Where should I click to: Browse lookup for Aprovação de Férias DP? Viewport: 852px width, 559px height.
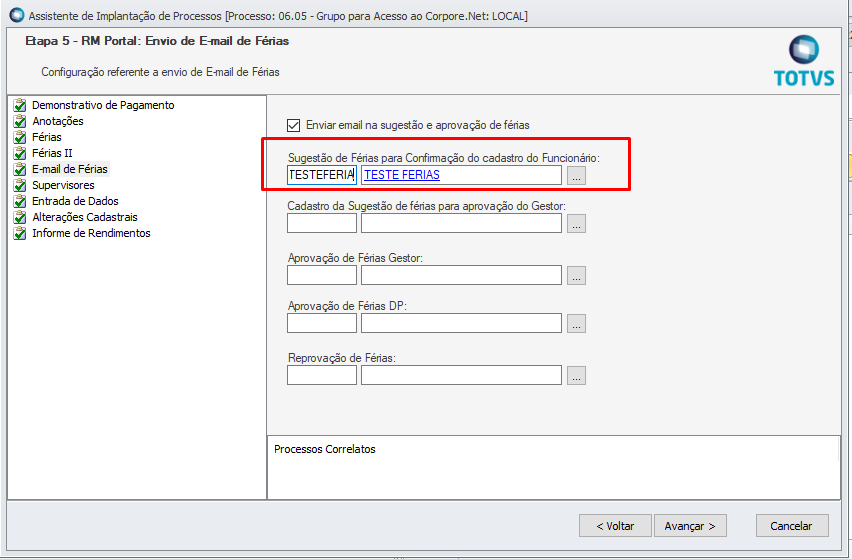pyautogui.click(x=577, y=323)
